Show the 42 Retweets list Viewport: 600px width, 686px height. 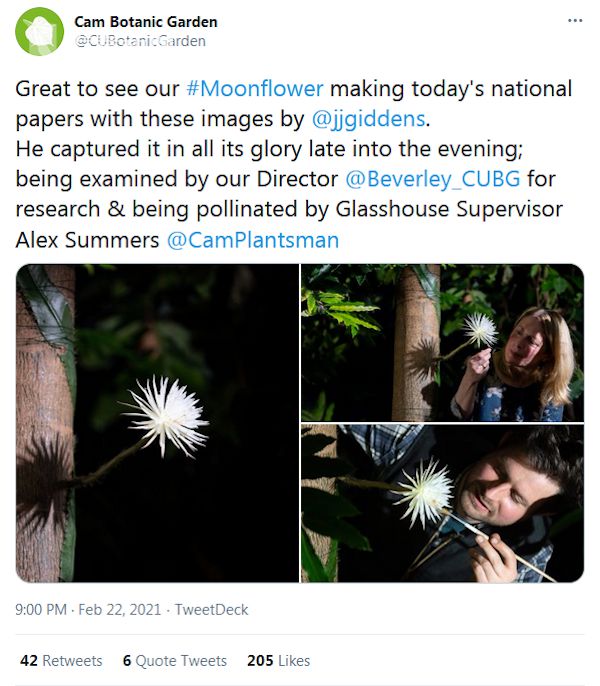(x=61, y=661)
